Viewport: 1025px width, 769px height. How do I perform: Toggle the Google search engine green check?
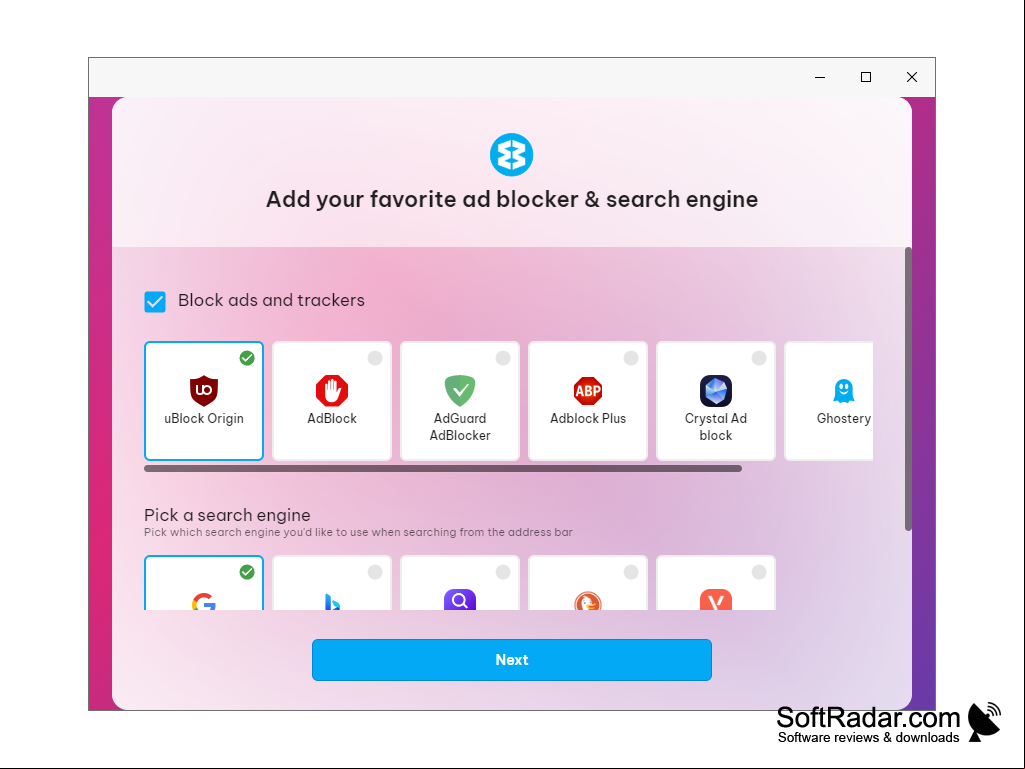246,572
